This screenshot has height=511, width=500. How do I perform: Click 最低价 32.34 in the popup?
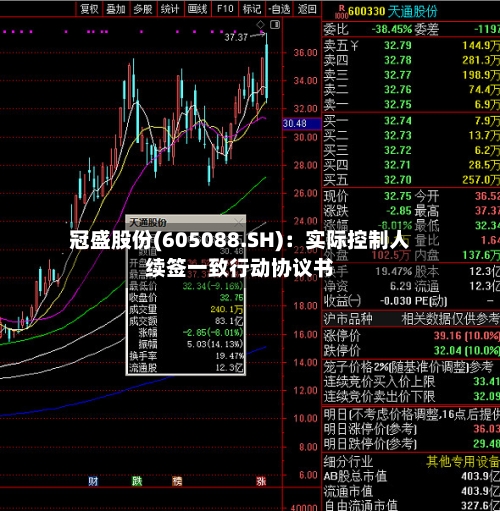(186, 286)
